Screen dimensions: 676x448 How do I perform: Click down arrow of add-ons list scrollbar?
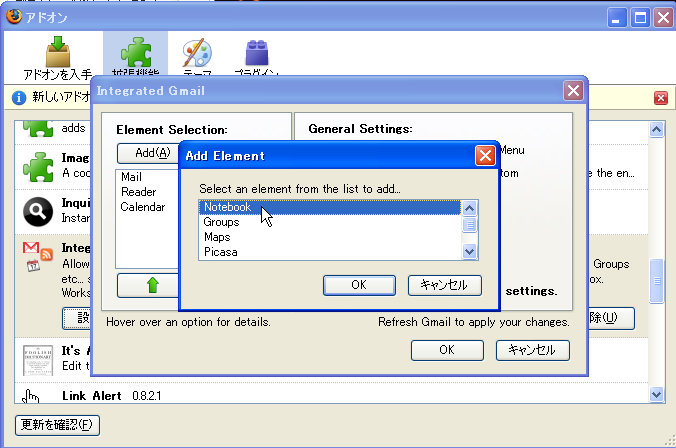click(x=656, y=394)
